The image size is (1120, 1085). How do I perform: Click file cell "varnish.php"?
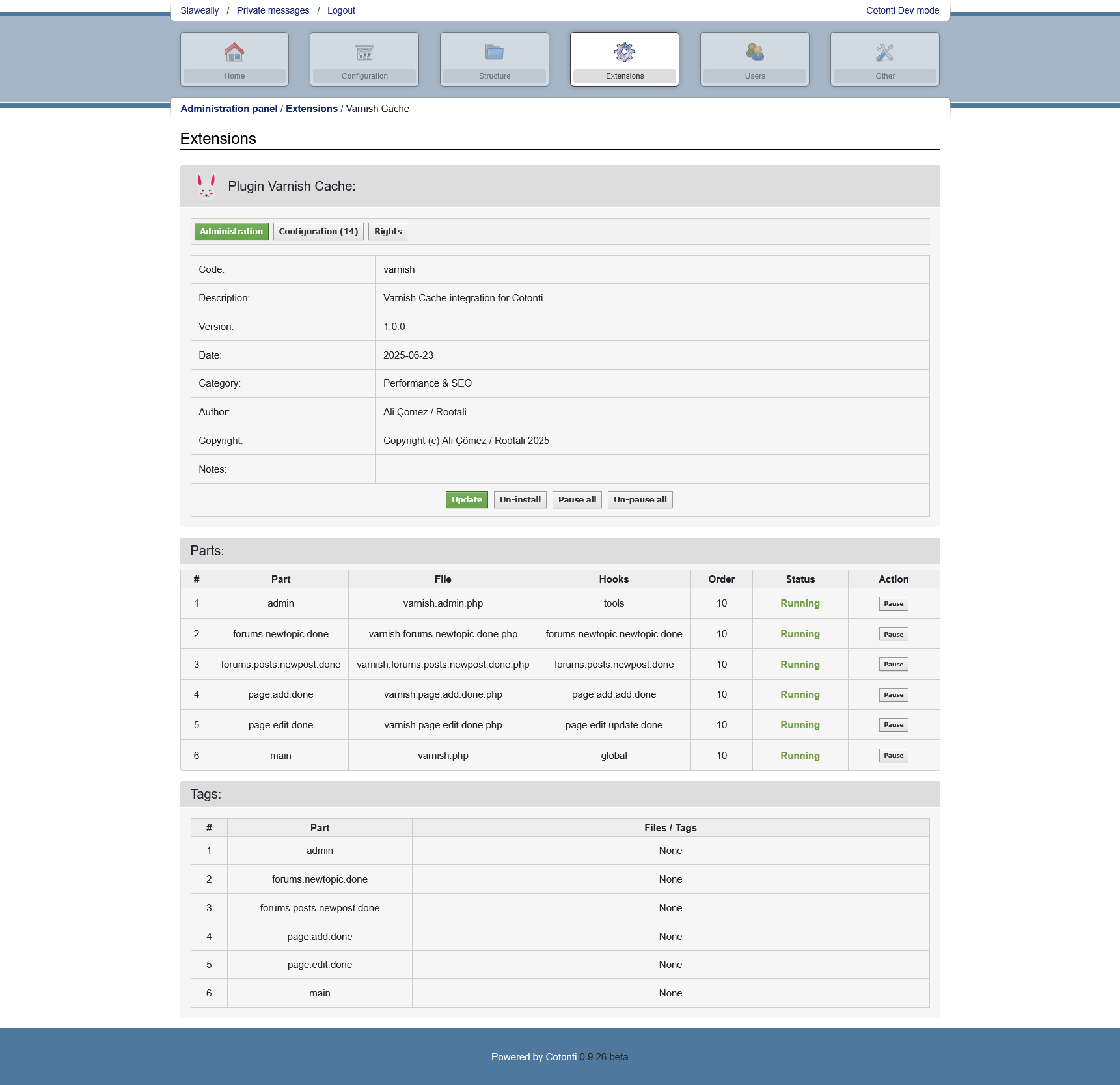(x=443, y=756)
